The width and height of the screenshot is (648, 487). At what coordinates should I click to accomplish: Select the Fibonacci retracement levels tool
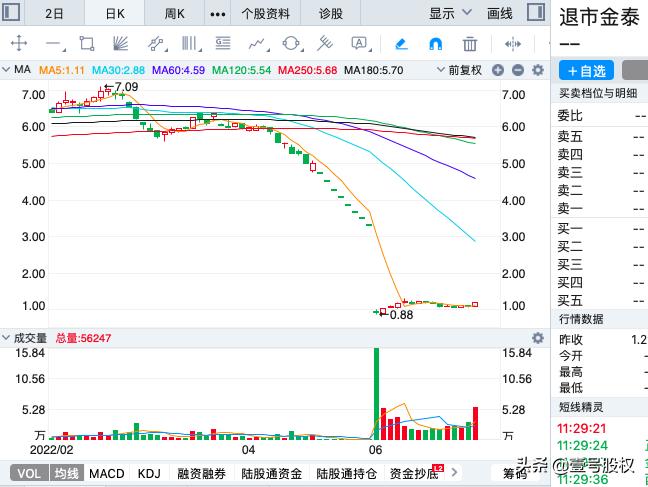(223, 43)
